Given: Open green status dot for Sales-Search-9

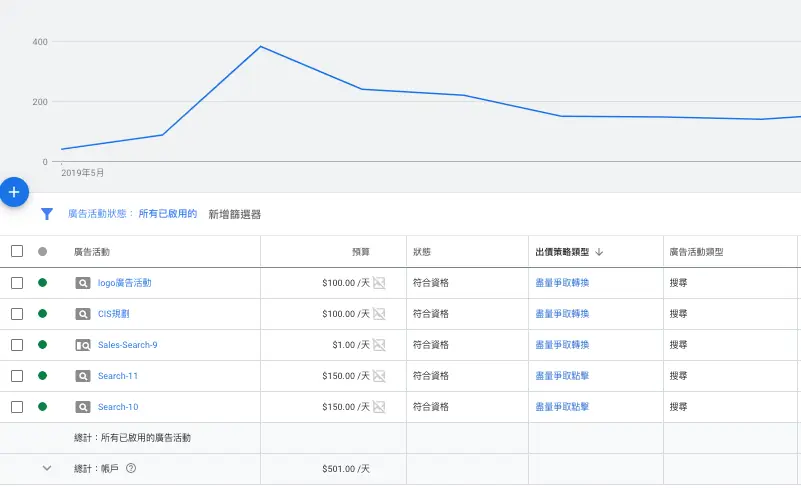Looking at the screenshot, I should [42, 344].
